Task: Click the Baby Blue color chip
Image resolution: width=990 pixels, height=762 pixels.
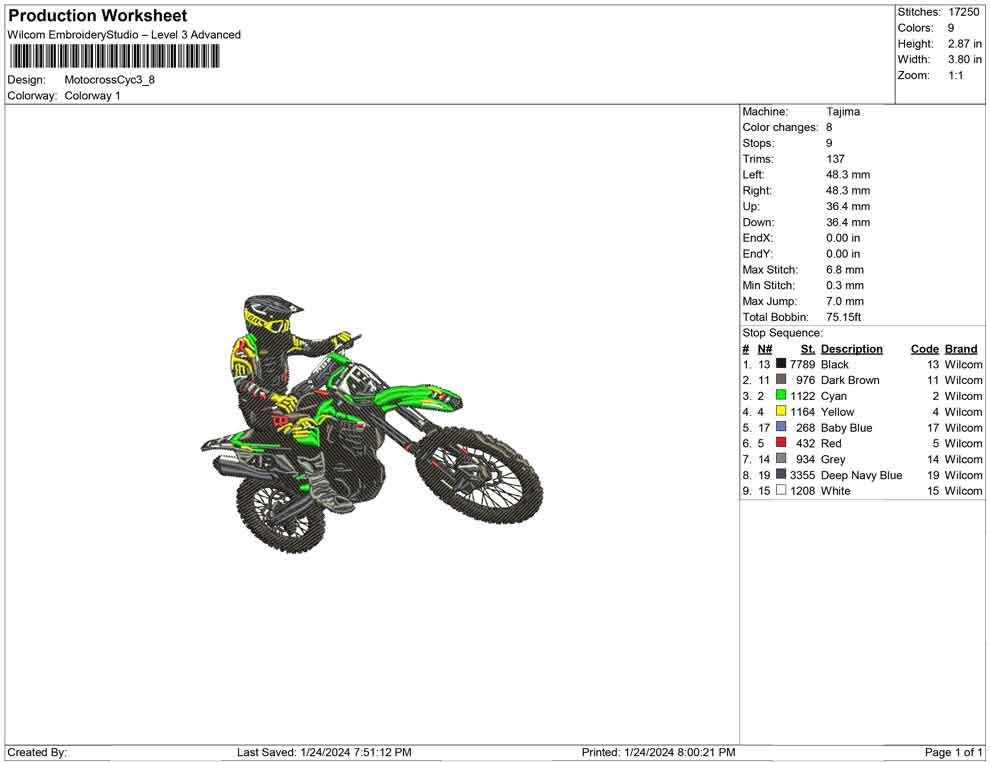Action: pos(781,428)
